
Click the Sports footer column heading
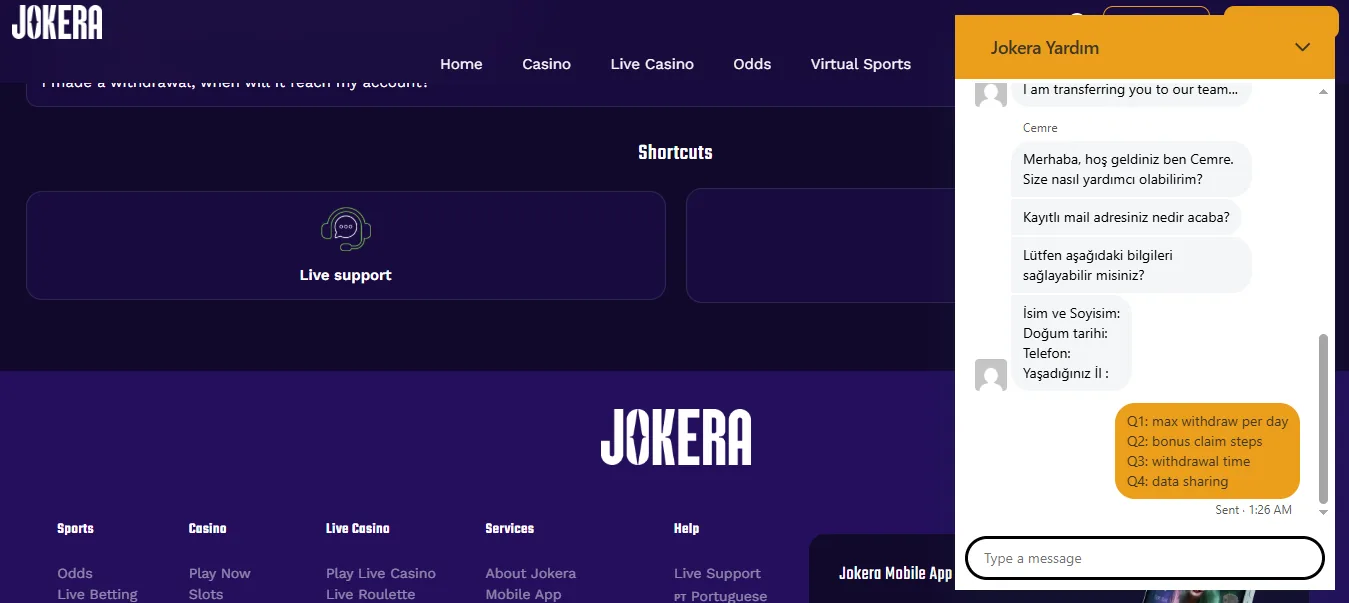(x=75, y=528)
